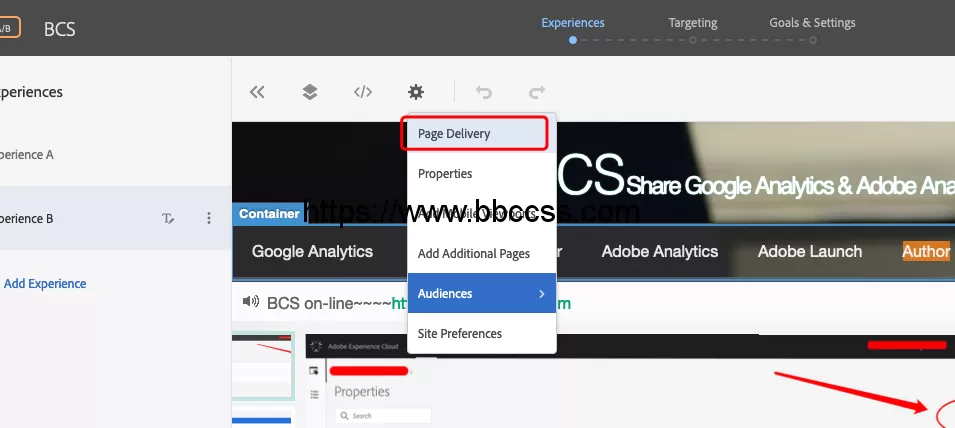
Task: Go to the Experiences step
Action: (573, 23)
